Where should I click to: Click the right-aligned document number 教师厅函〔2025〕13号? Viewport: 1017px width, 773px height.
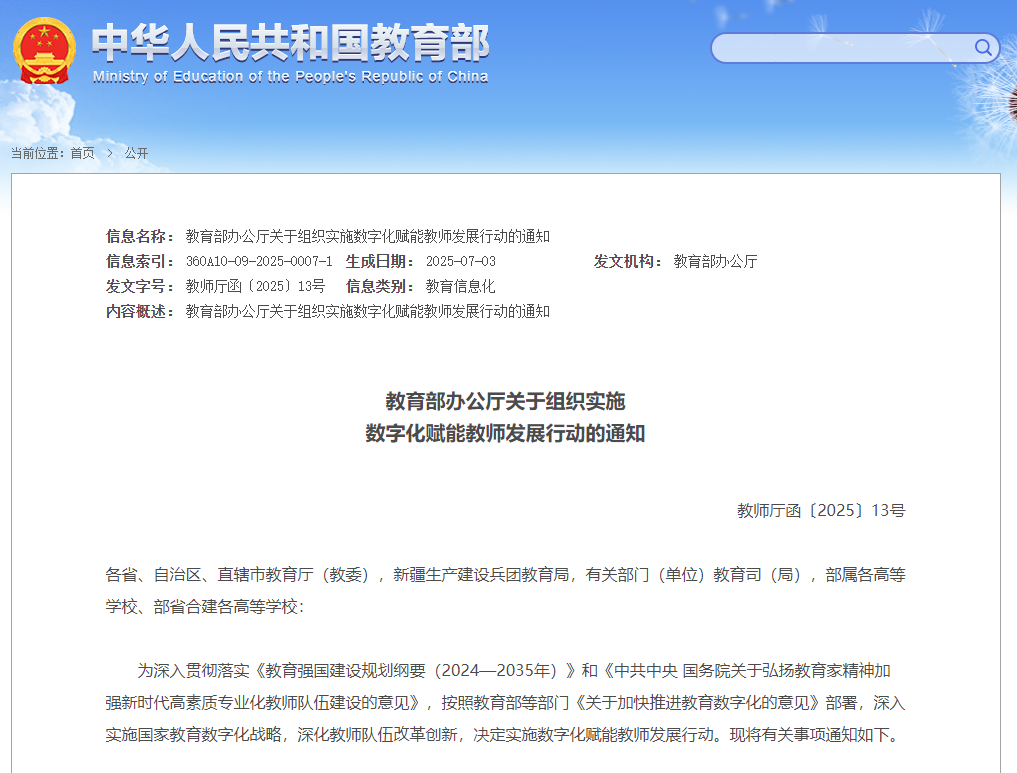(x=821, y=510)
